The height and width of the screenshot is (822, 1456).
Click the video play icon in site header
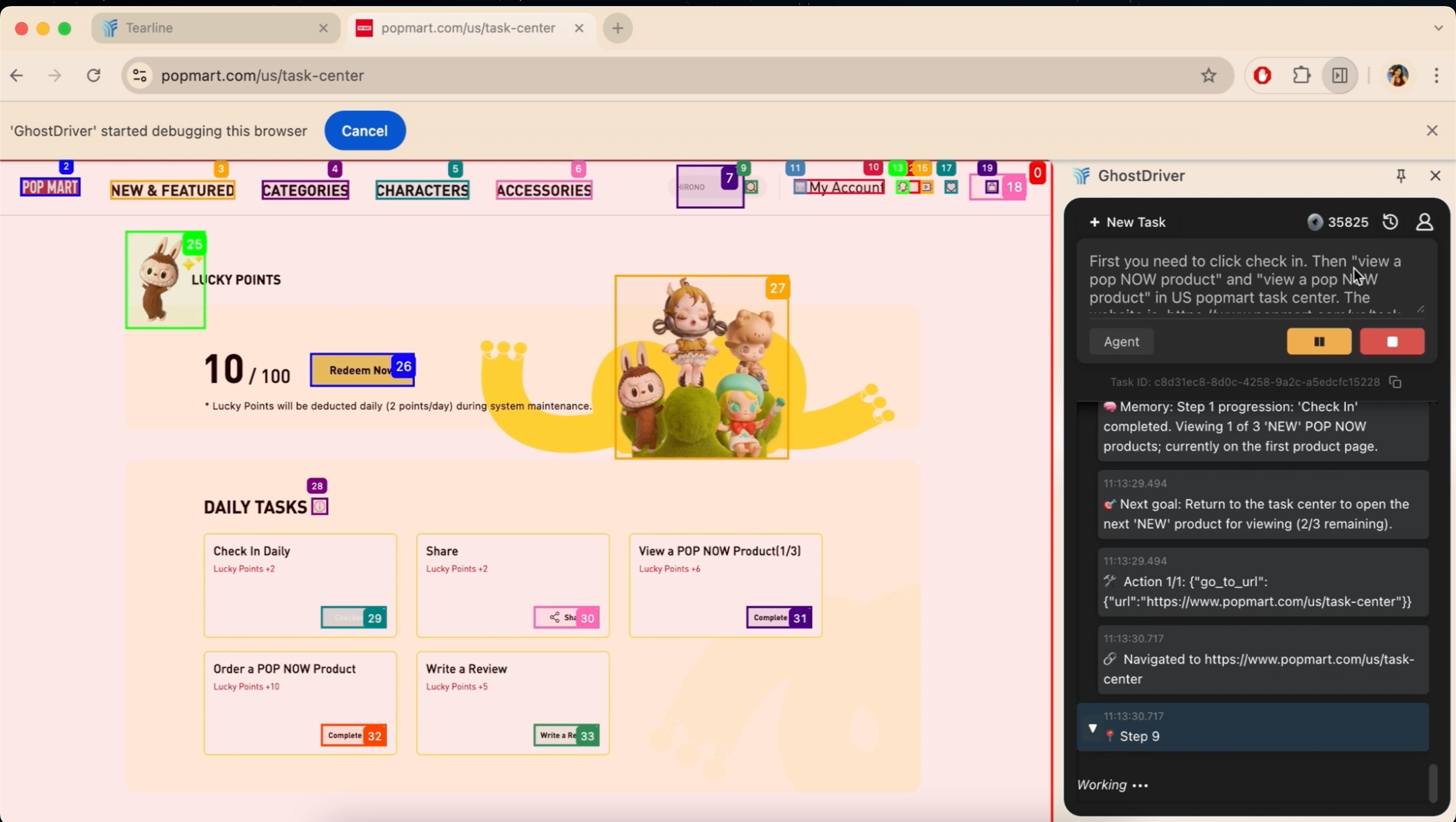pos(927,187)
